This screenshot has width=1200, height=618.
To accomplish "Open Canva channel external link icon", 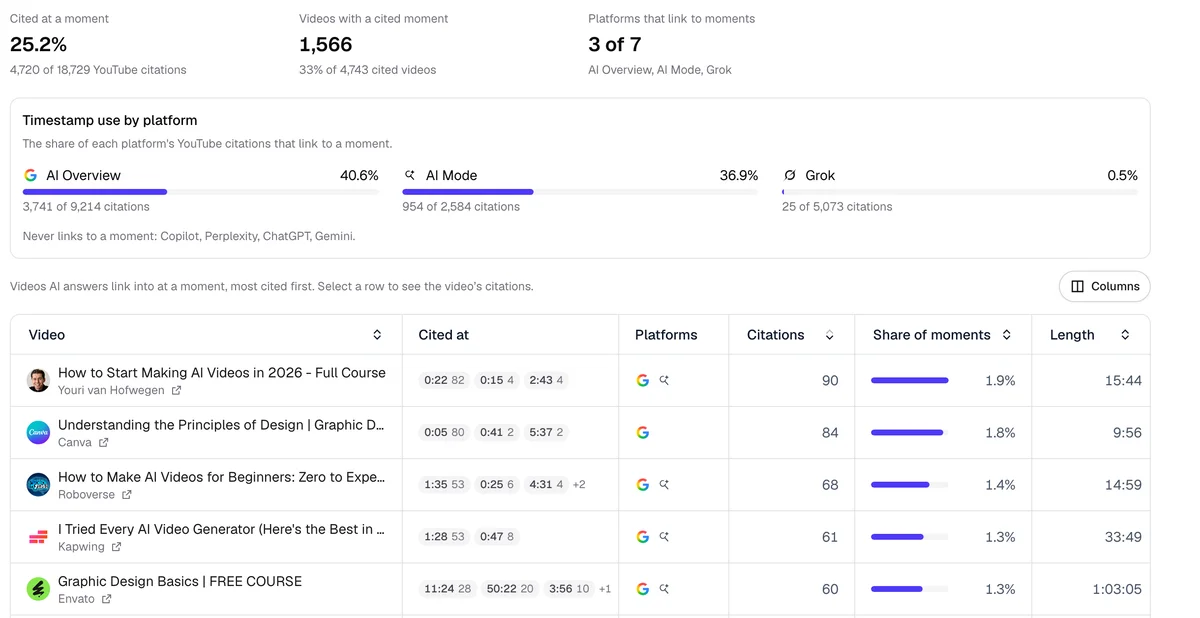I will tap(103, 443).
